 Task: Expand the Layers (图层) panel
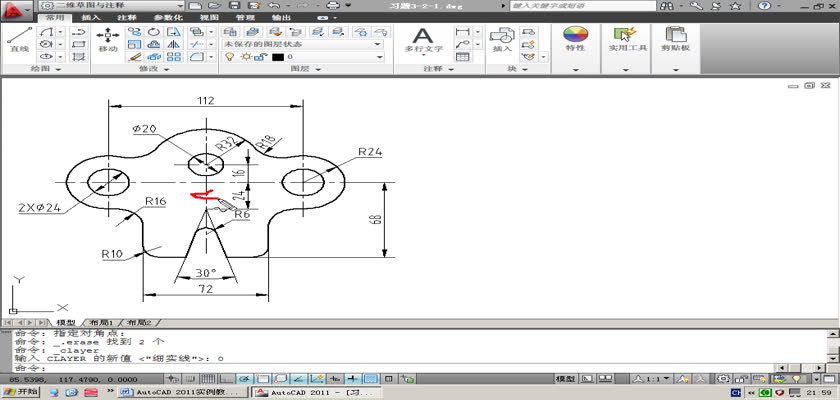(x=306, y=69)
